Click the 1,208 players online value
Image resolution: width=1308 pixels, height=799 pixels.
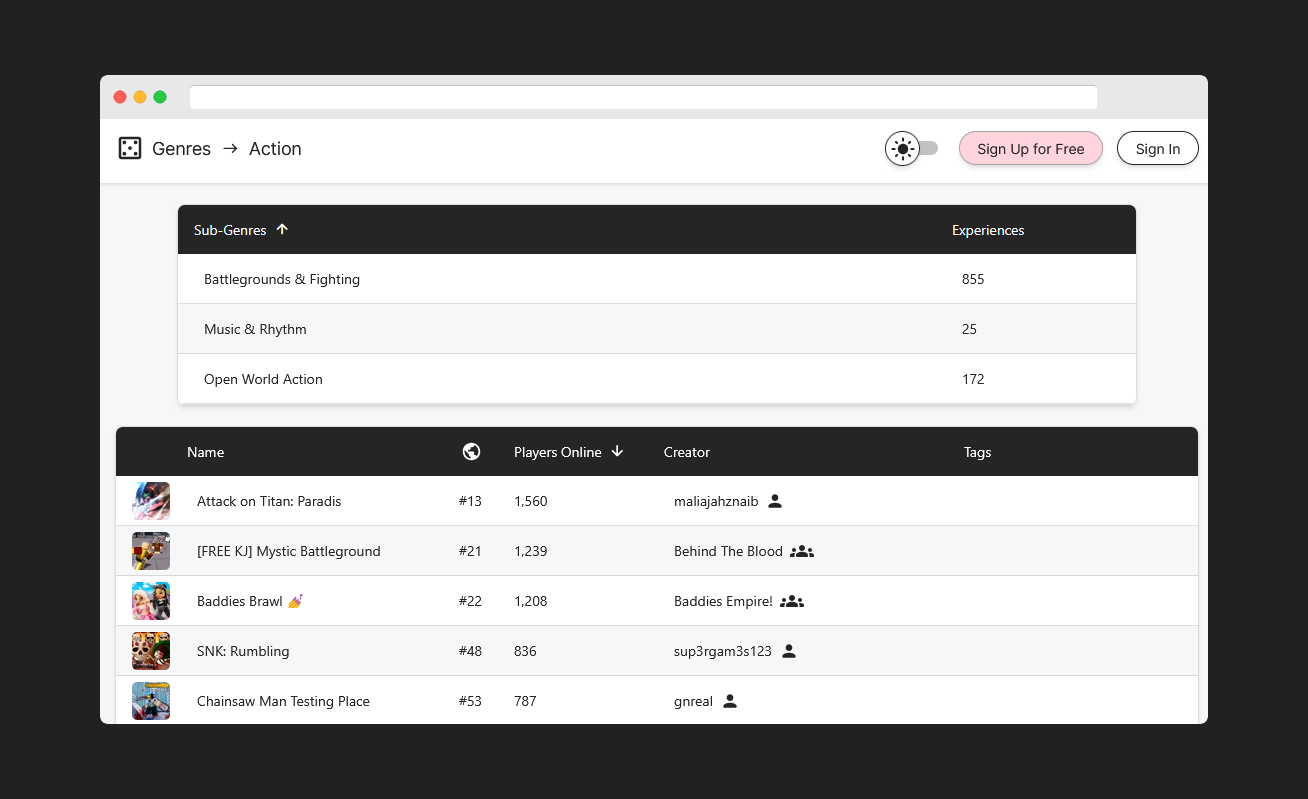pyautogui.click(x=531, y=601)
